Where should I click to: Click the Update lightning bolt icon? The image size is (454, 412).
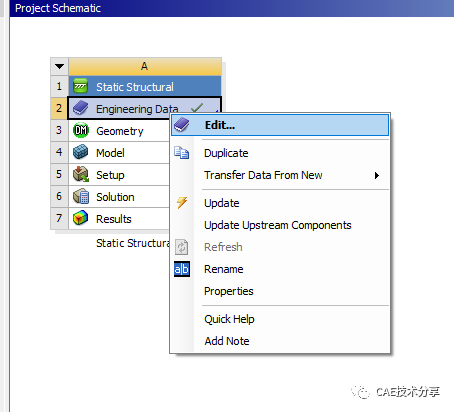(x=182, y=203)
